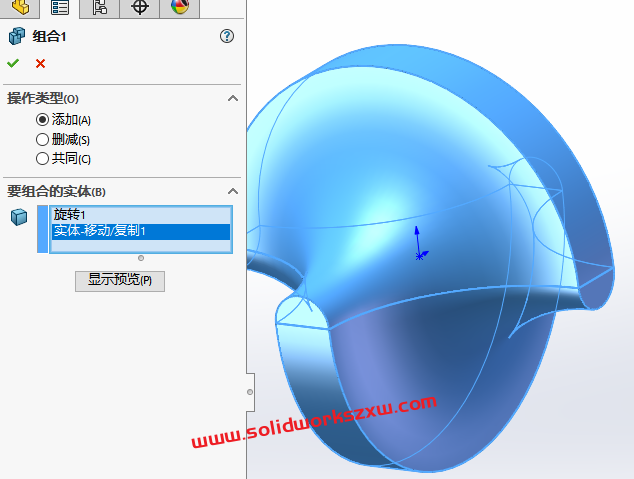This screenshot has height=479, width=634.
Task: Confirm with the green checkmark
Action: tap(13, 63)
